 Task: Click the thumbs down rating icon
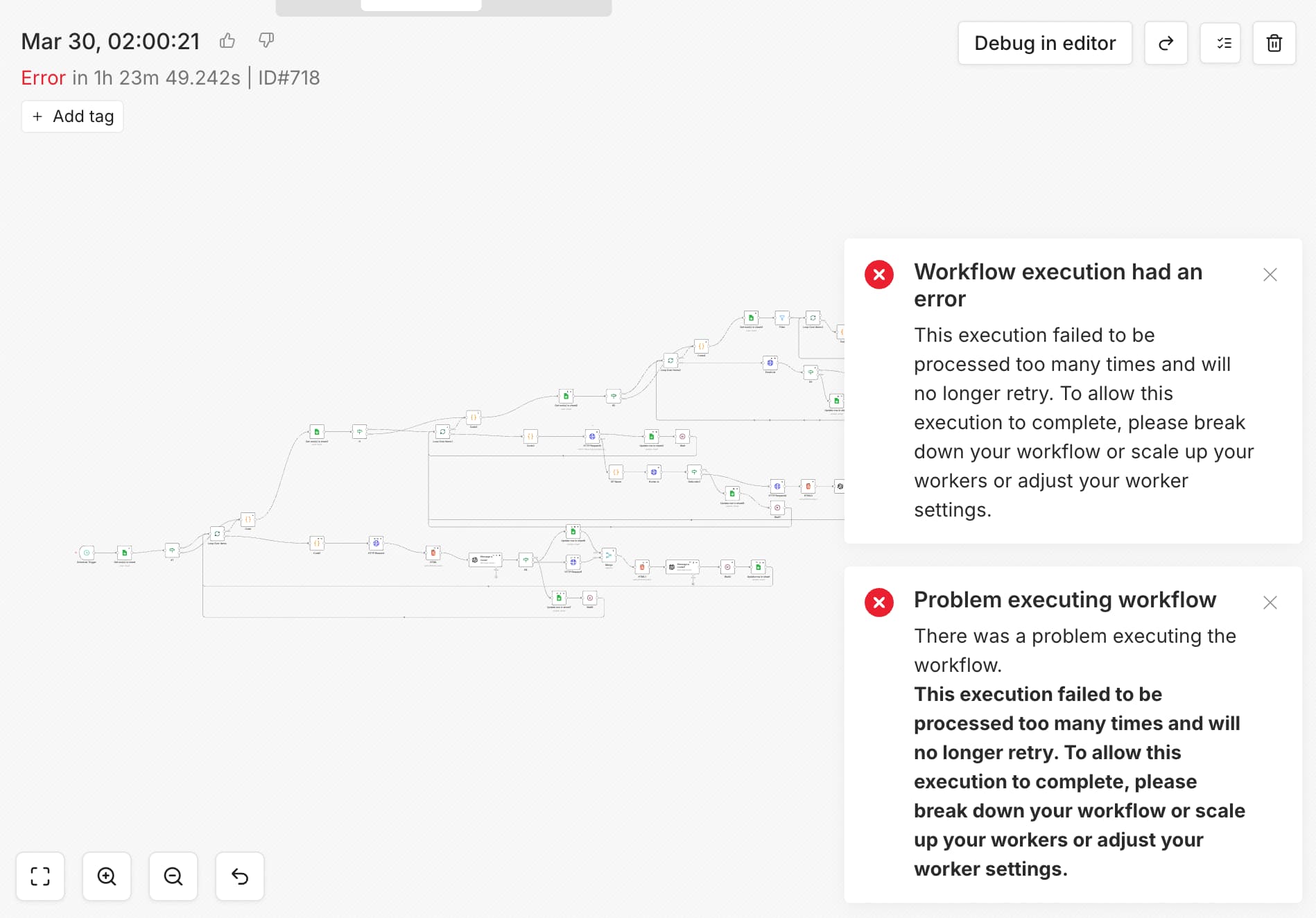point(266,40)
